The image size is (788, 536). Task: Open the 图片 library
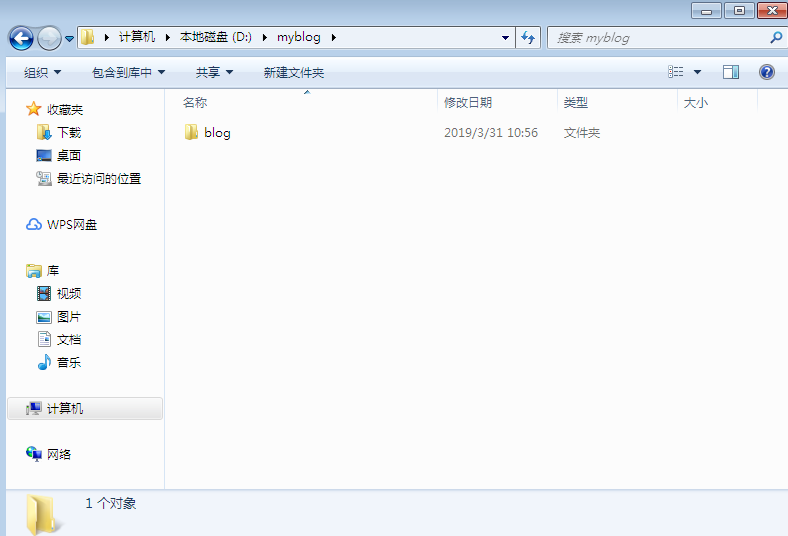(69, 317)
